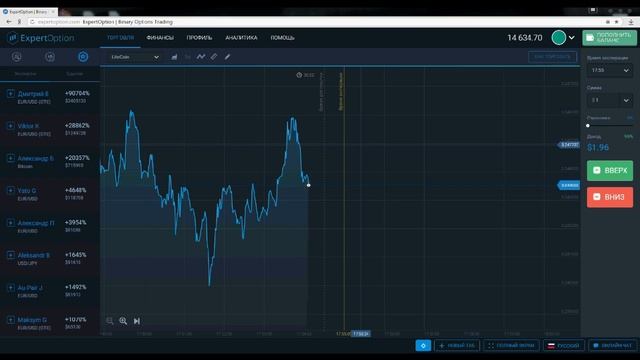This screenshot has width=640, height=360.
Task: Click the green profile avatar
Action: click(558, 38)
